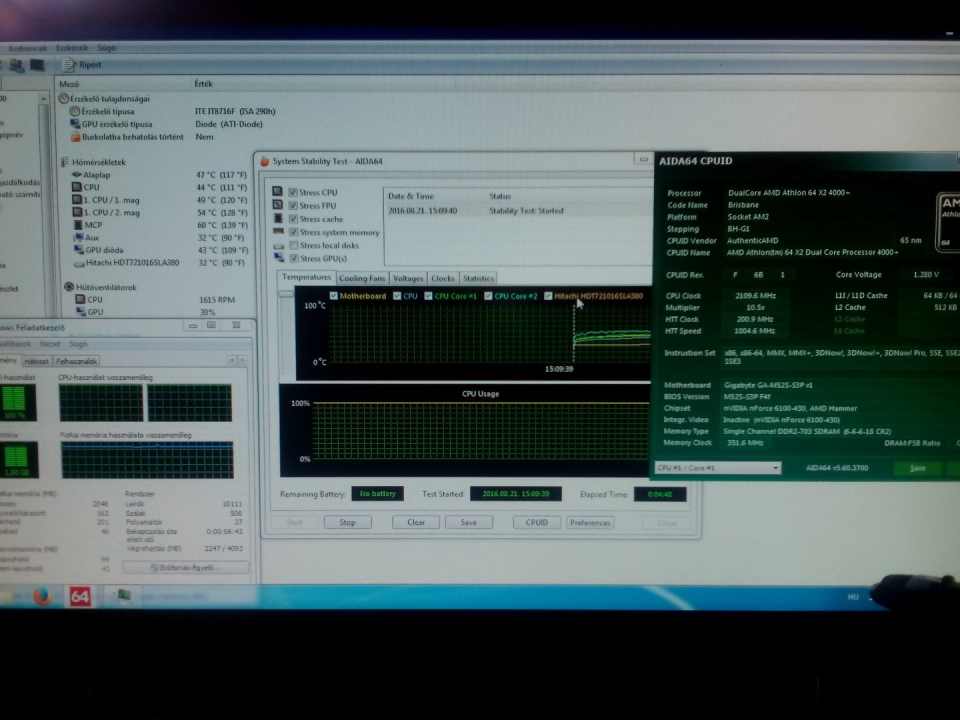The height and width of the screenshot is (720, 960).
Task: Switch to the Temperatures tab
Action: [306, 277]
